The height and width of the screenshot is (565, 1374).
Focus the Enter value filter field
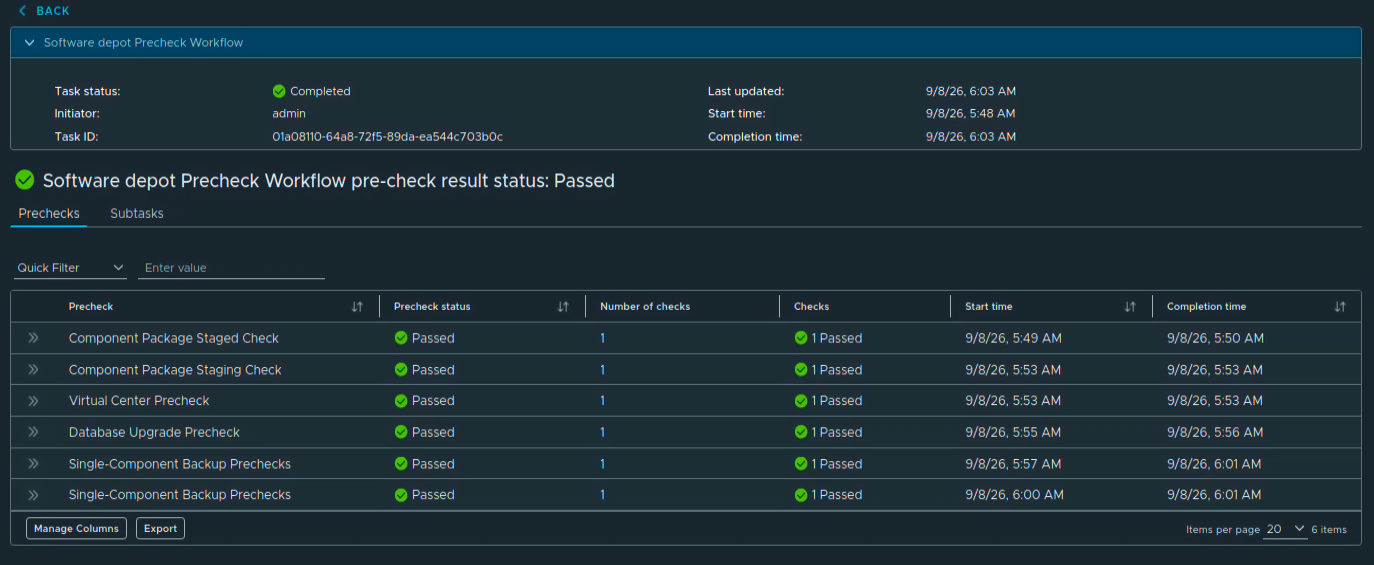231,268
